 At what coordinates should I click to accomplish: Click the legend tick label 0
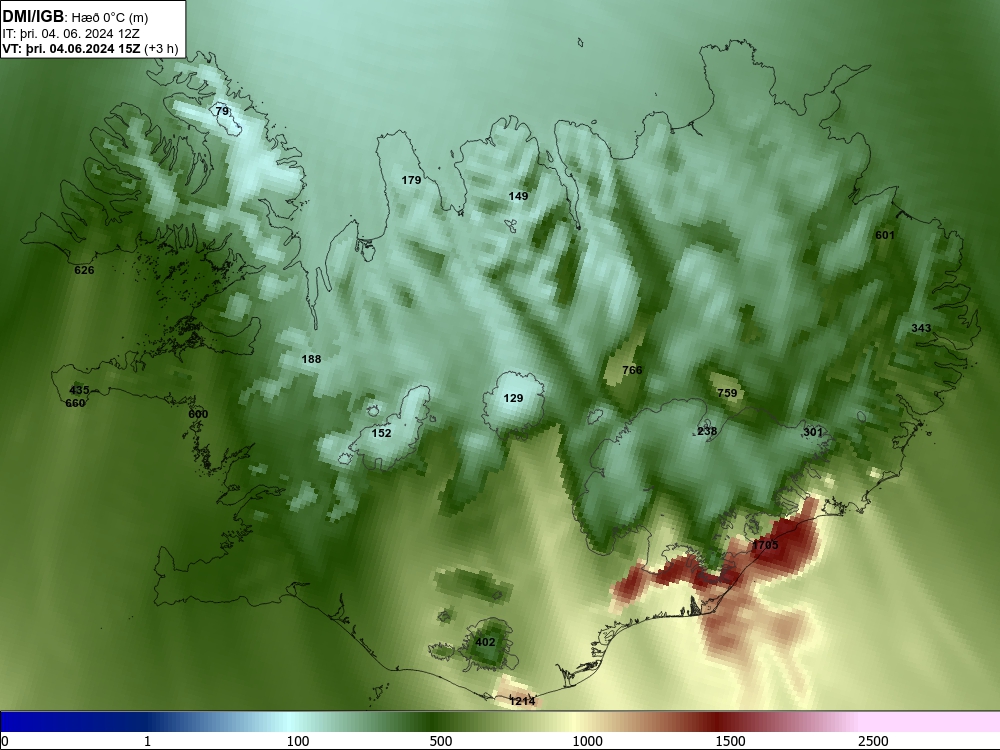5,741
